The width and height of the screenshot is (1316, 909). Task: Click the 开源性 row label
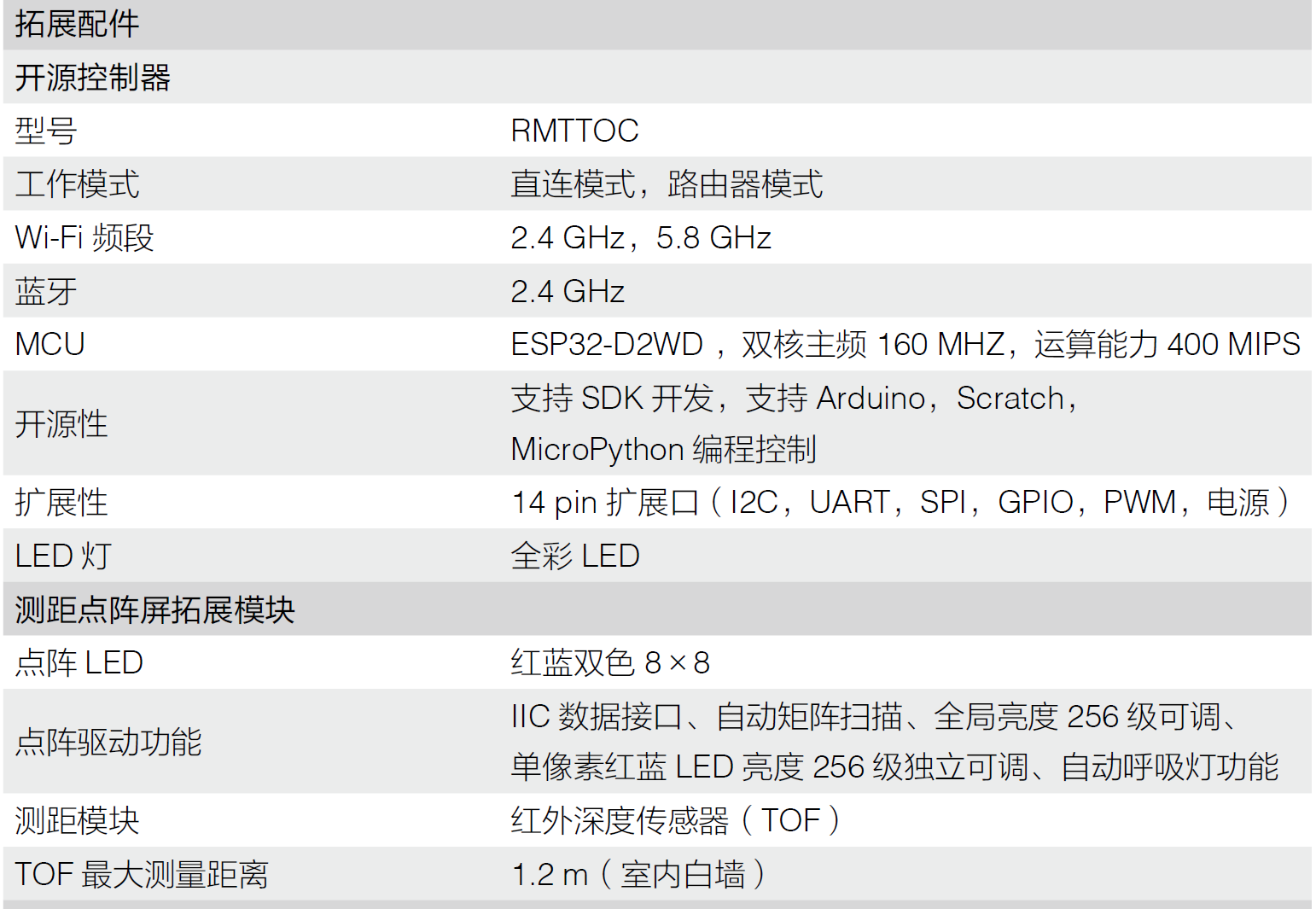point(61,423)
